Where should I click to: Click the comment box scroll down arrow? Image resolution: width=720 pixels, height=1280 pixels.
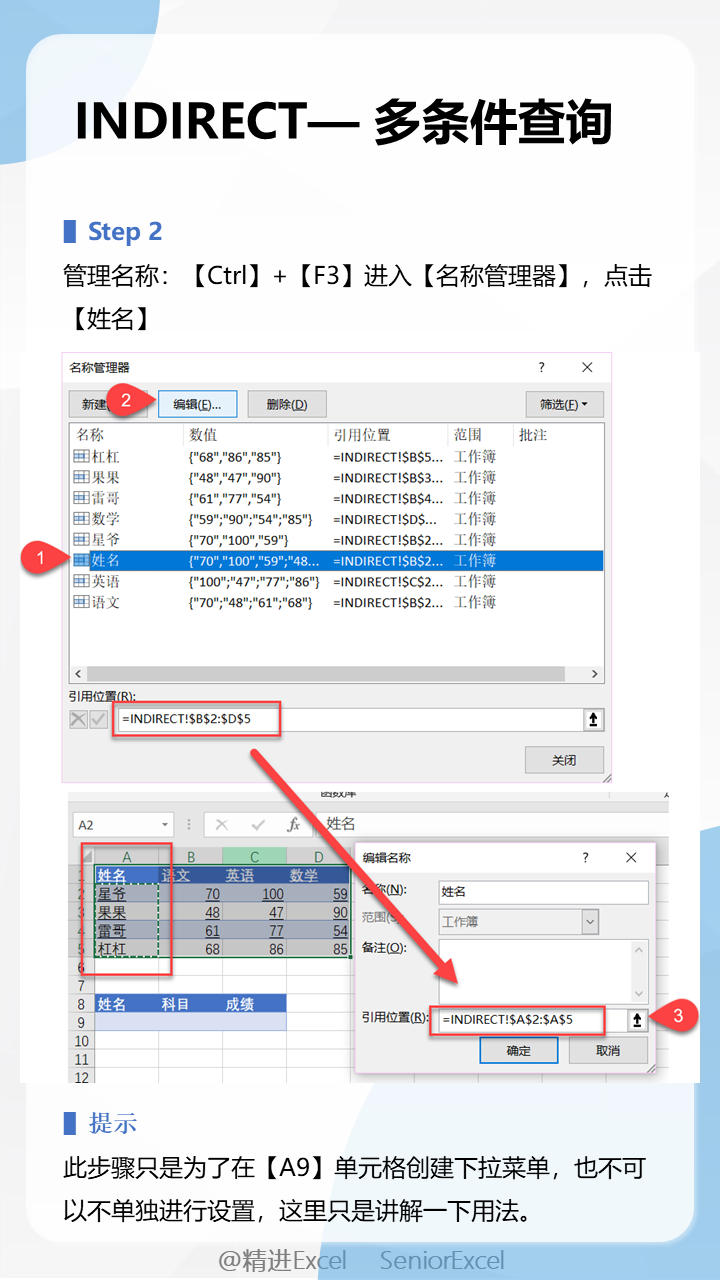click(x=640, y=994)
